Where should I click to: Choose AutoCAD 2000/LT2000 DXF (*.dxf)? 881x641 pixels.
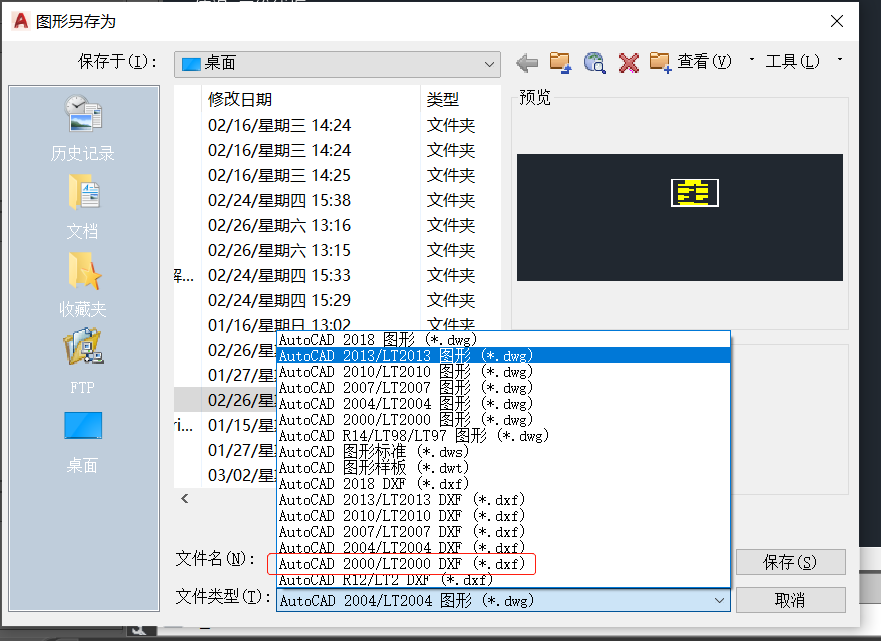(503, 563)
